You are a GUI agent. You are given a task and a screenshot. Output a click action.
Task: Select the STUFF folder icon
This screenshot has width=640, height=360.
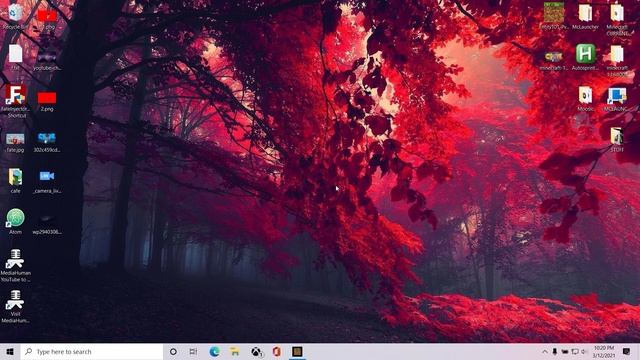coord(617,140)
